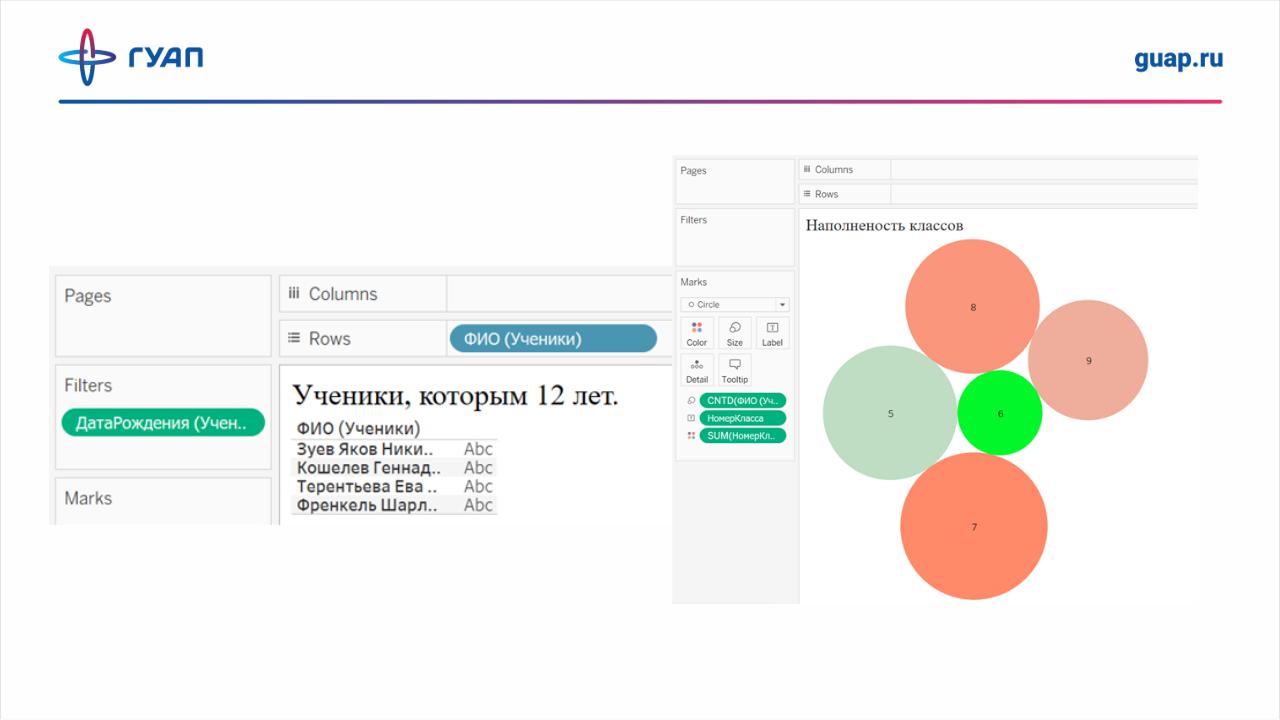Click label icon beside НомерКласса pill
1280x720 pixels.
pyautogui.click(x=691, y=418)
